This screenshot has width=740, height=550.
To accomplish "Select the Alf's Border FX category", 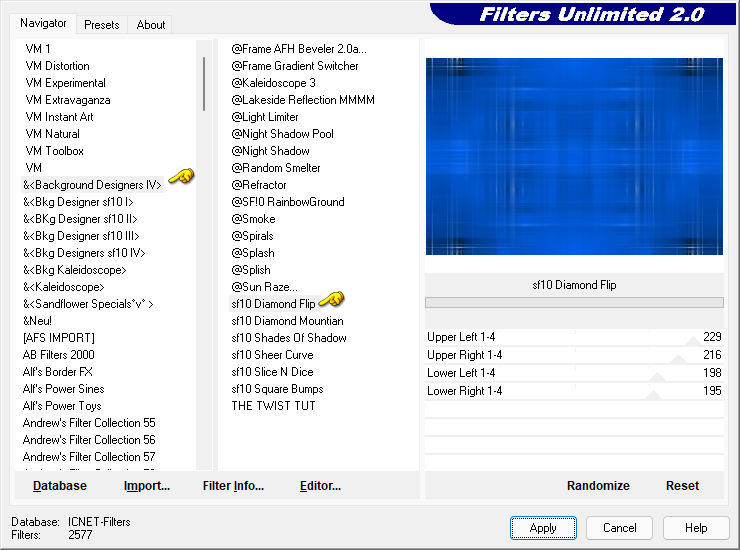I will tap(58, 372).
